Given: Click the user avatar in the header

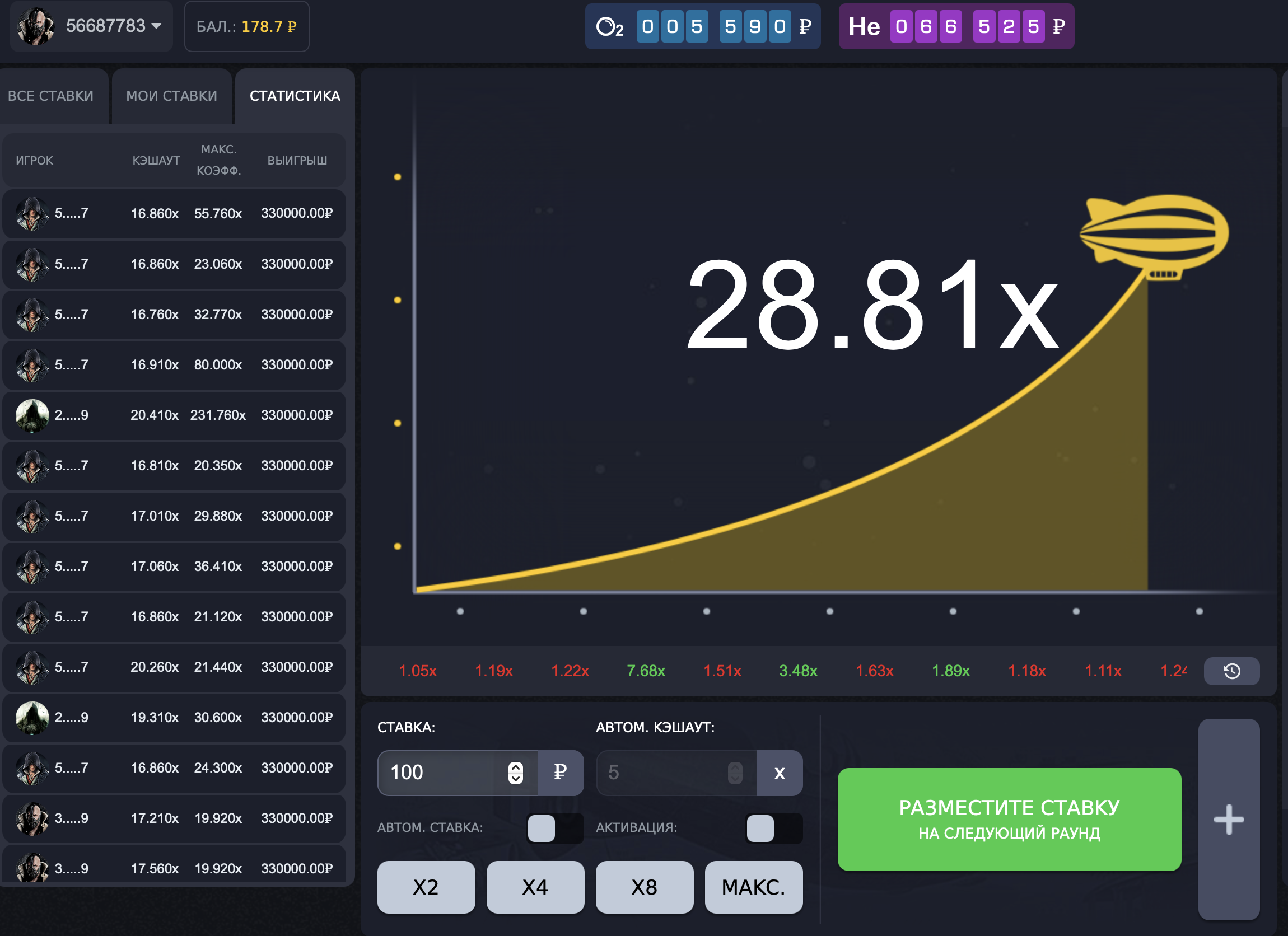Looking at the screenshot, I should tap(35, 26).
